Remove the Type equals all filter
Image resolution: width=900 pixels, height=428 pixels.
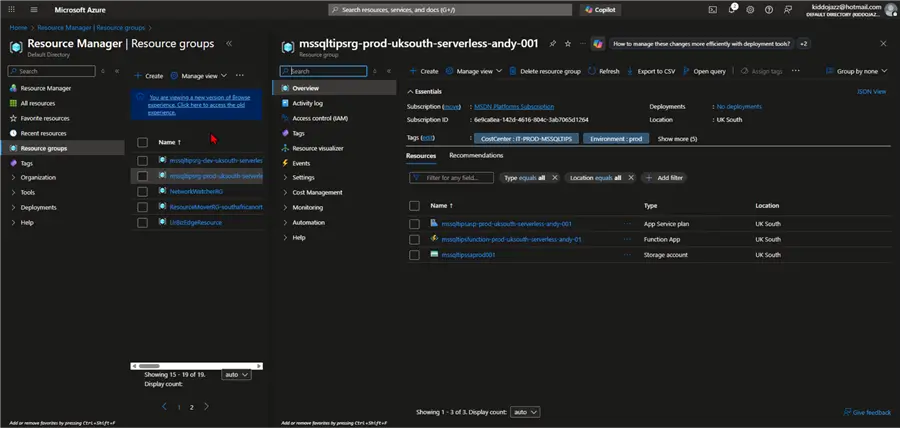554,178
